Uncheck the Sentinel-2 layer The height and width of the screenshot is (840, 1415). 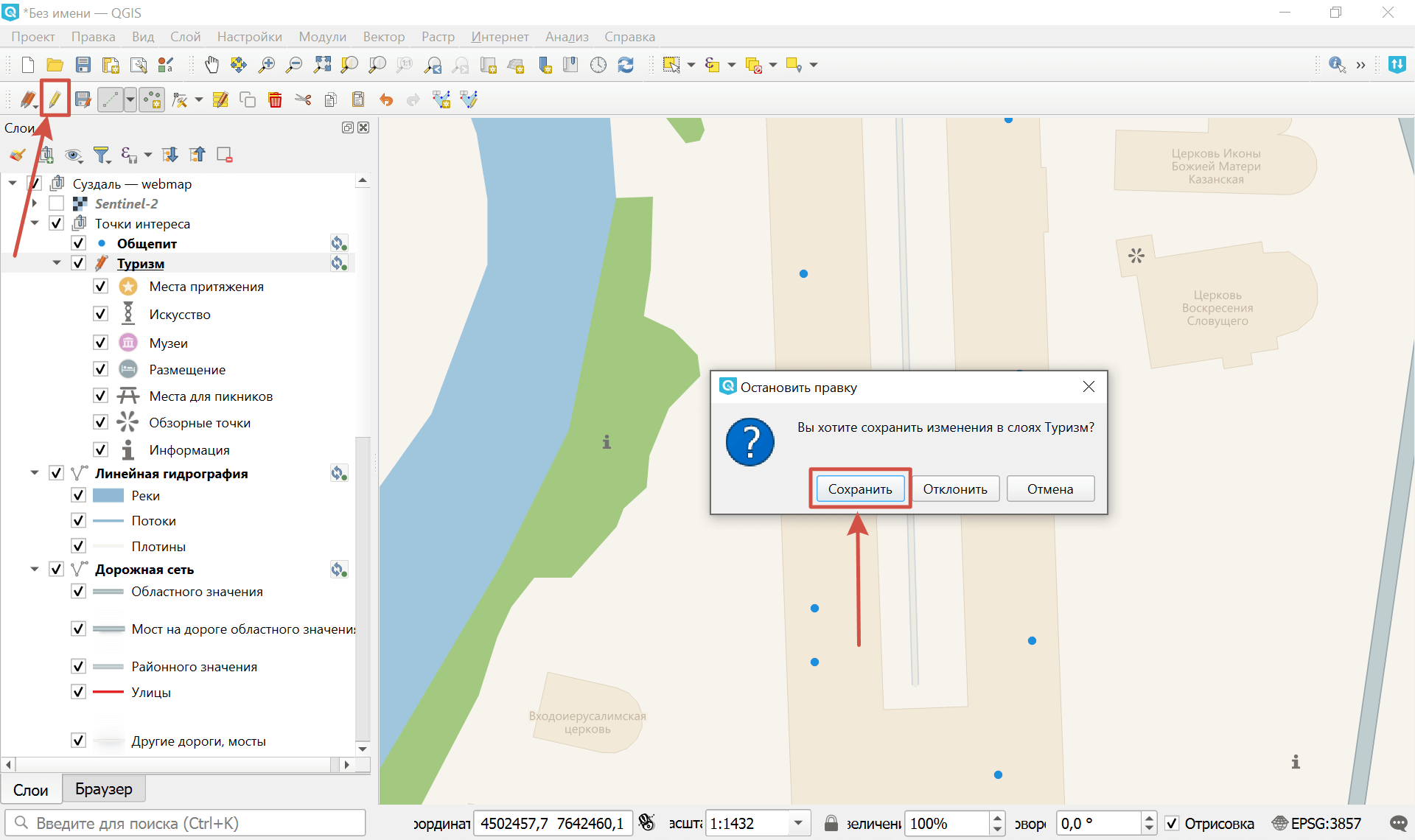(x=57, y=203)
